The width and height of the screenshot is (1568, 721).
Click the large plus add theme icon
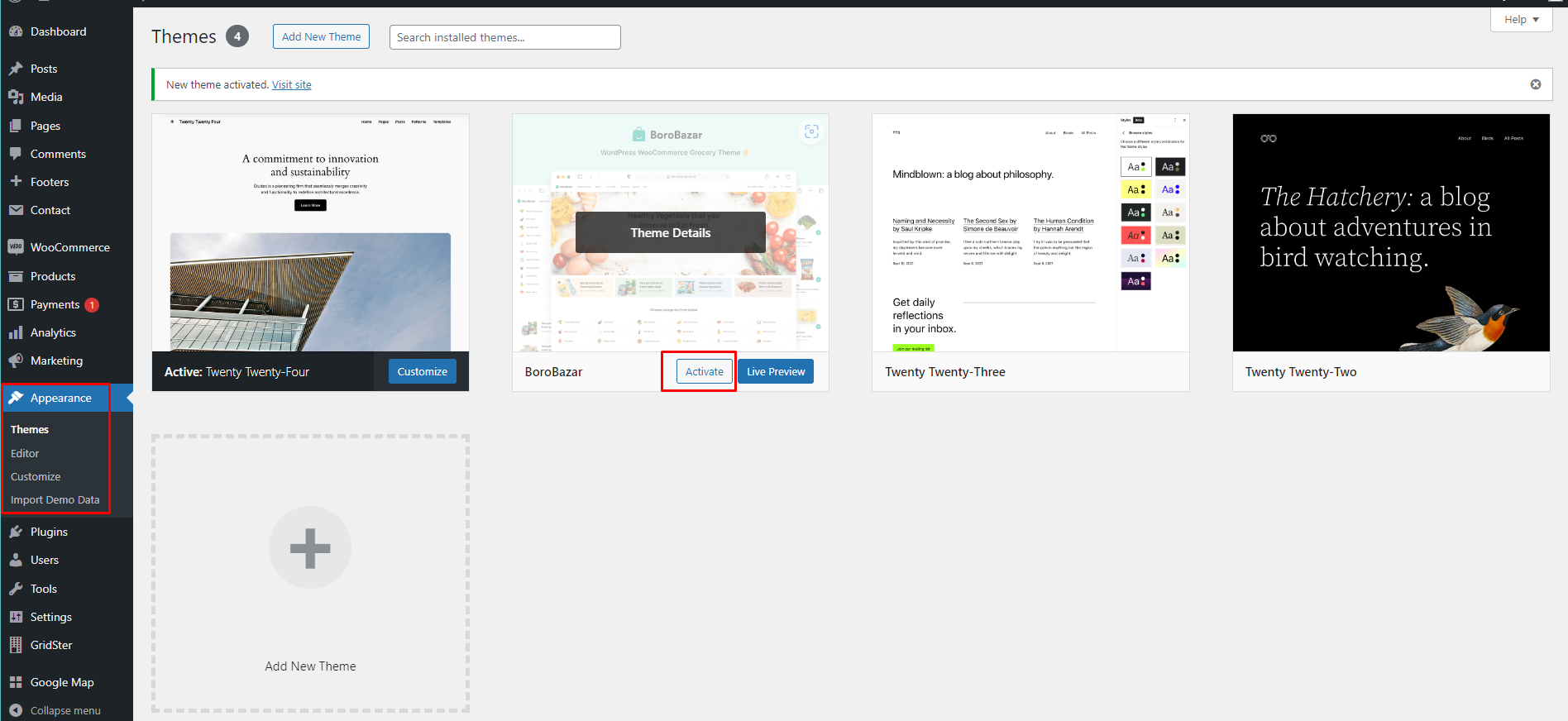(x=310, y=547)
